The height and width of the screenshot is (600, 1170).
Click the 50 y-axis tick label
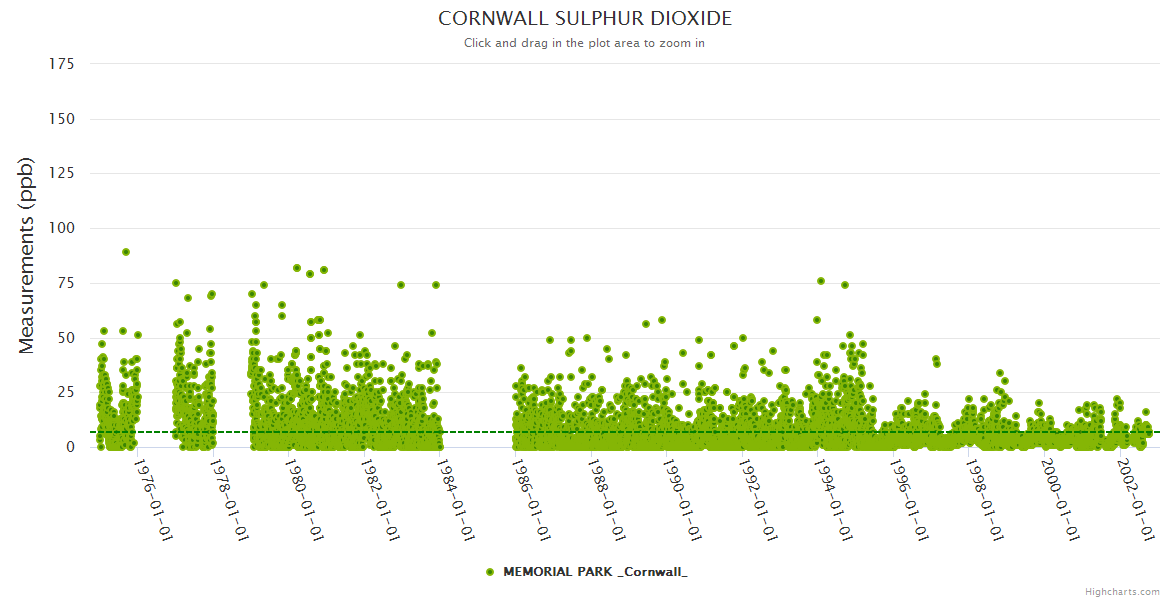(x=65, y=338)
